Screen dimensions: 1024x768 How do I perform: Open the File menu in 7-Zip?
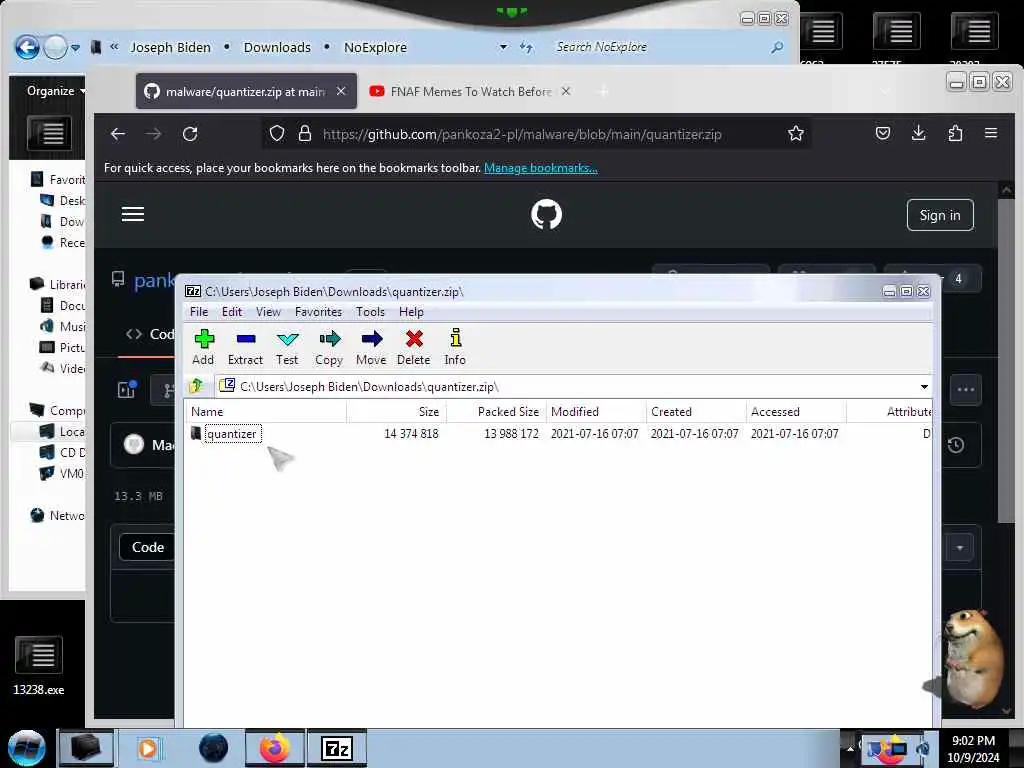(199, 312)
